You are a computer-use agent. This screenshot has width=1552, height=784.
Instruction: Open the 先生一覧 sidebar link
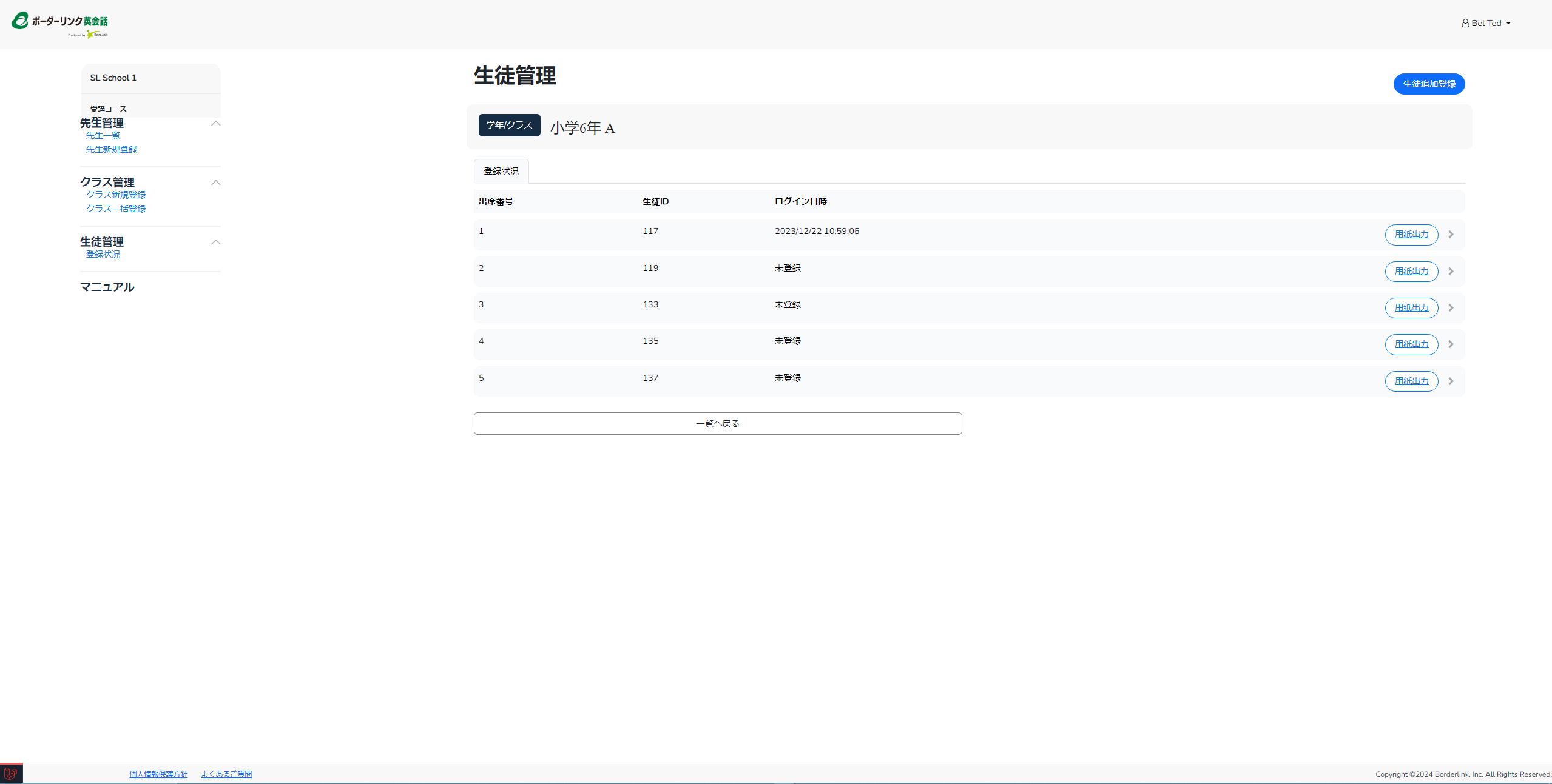103,136
